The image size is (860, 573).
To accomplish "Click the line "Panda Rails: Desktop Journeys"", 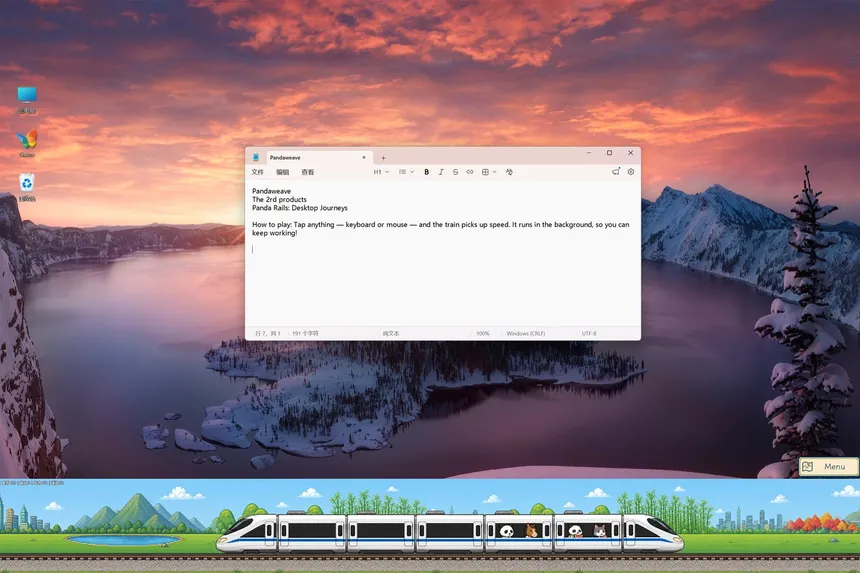I will [x=299, y=208].
